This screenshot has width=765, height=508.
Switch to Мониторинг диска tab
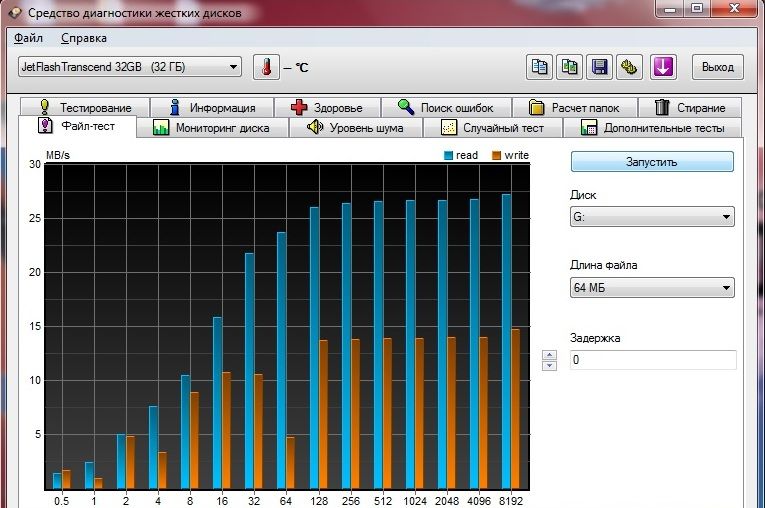coord(211,128)
